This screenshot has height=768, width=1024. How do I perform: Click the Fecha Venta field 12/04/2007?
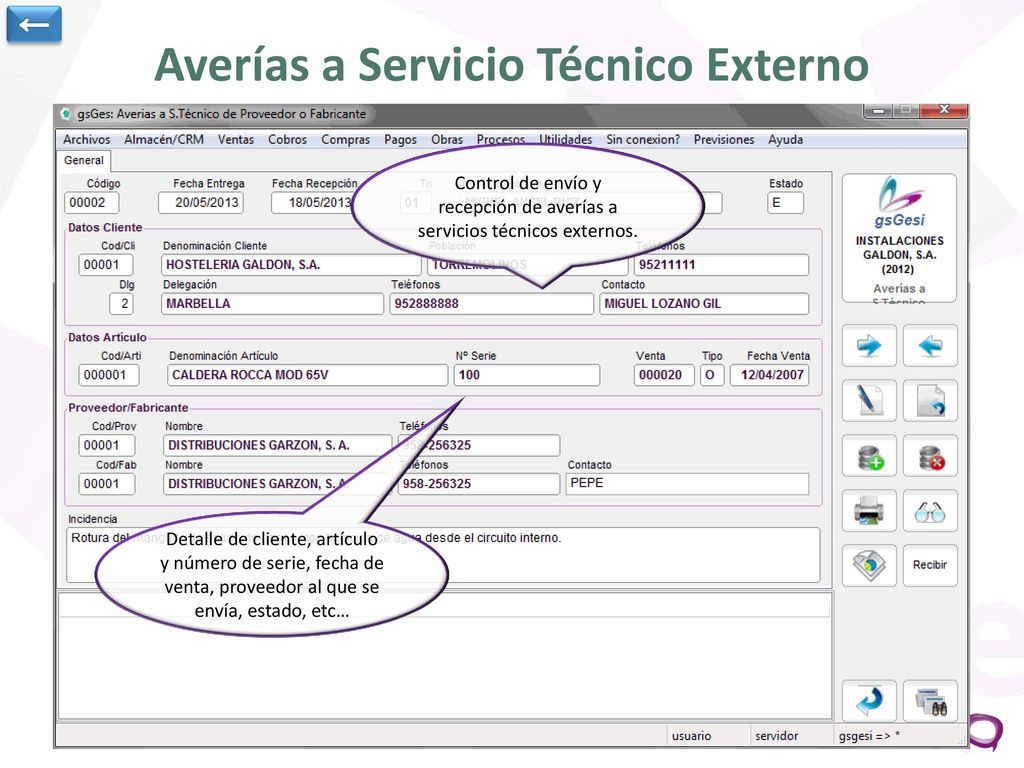(x=769, y=375)
